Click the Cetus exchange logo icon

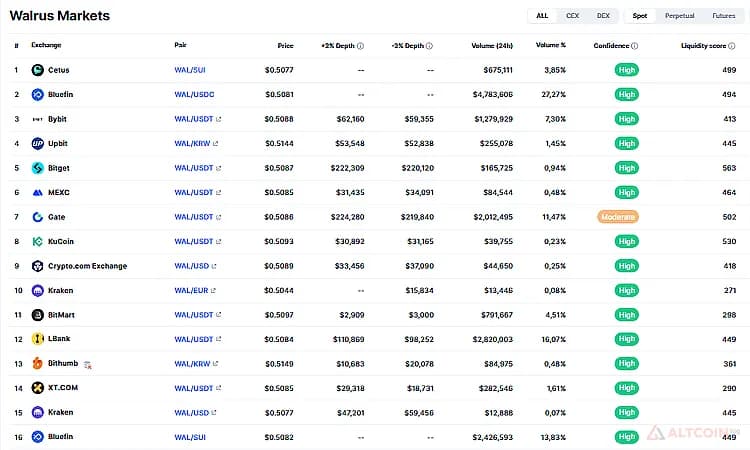[x=37, y=70]
